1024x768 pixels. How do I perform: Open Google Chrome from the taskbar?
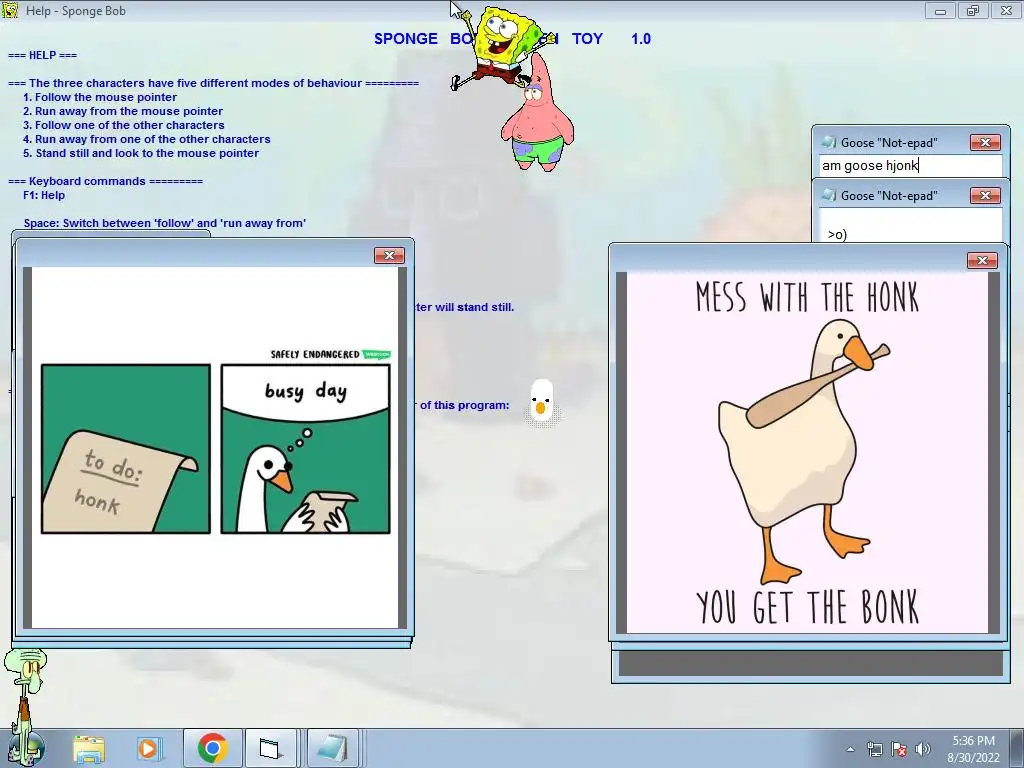point(212,748)
